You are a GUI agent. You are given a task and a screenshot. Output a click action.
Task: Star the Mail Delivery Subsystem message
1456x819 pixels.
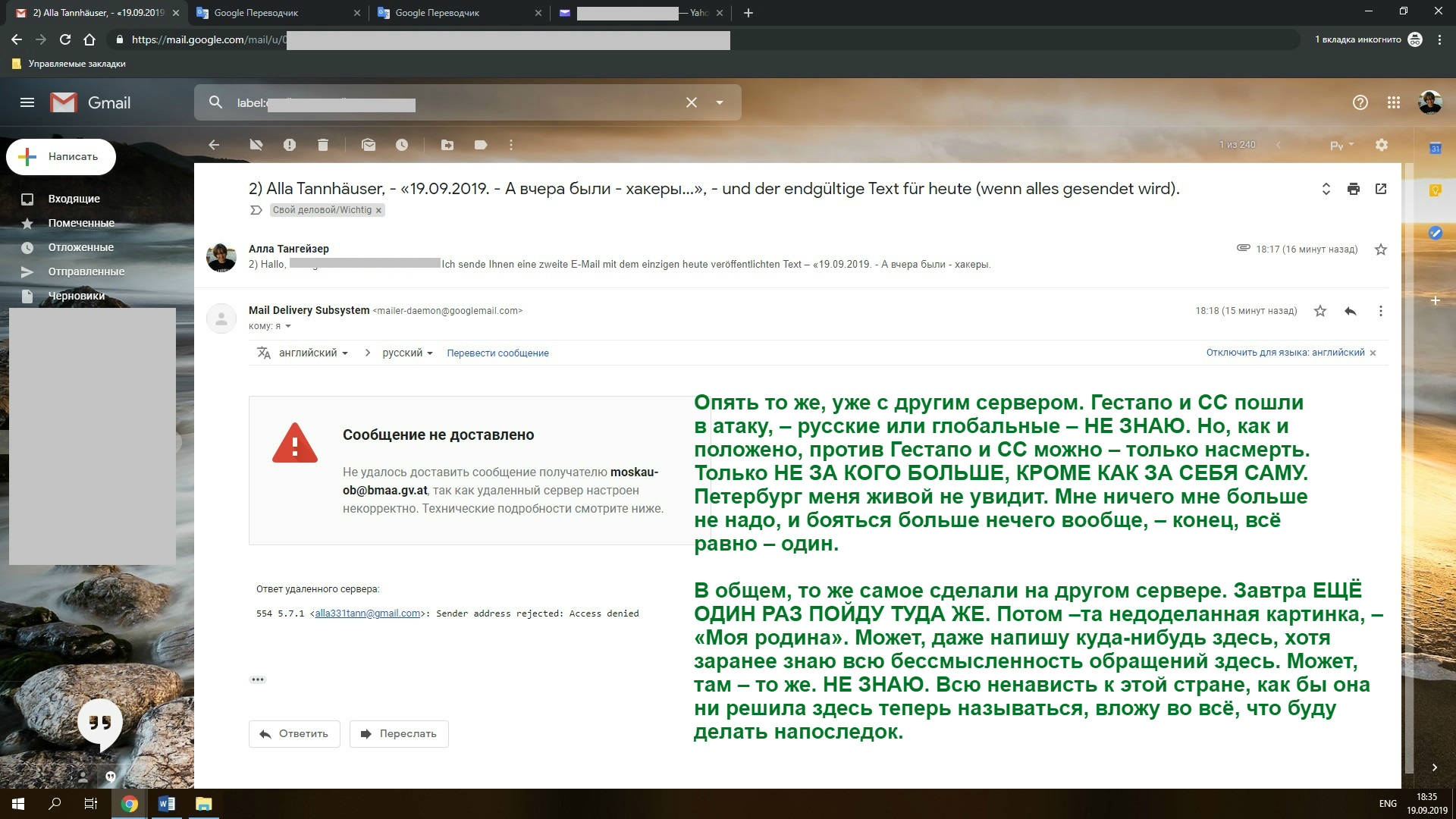pos(1320,311)
